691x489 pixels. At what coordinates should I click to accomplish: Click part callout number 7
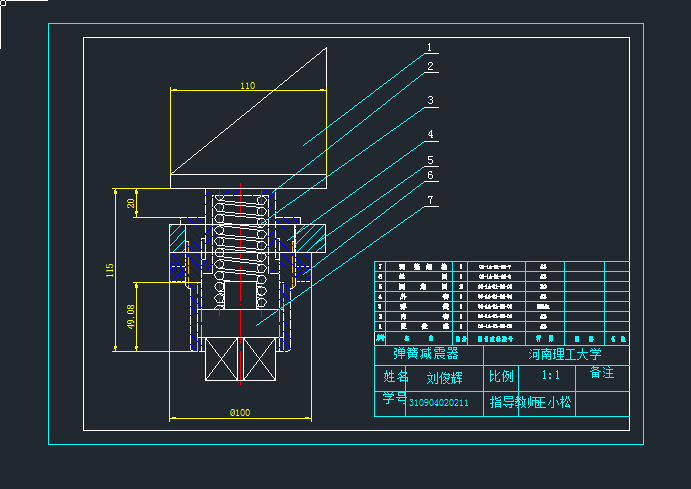point(429,200)
